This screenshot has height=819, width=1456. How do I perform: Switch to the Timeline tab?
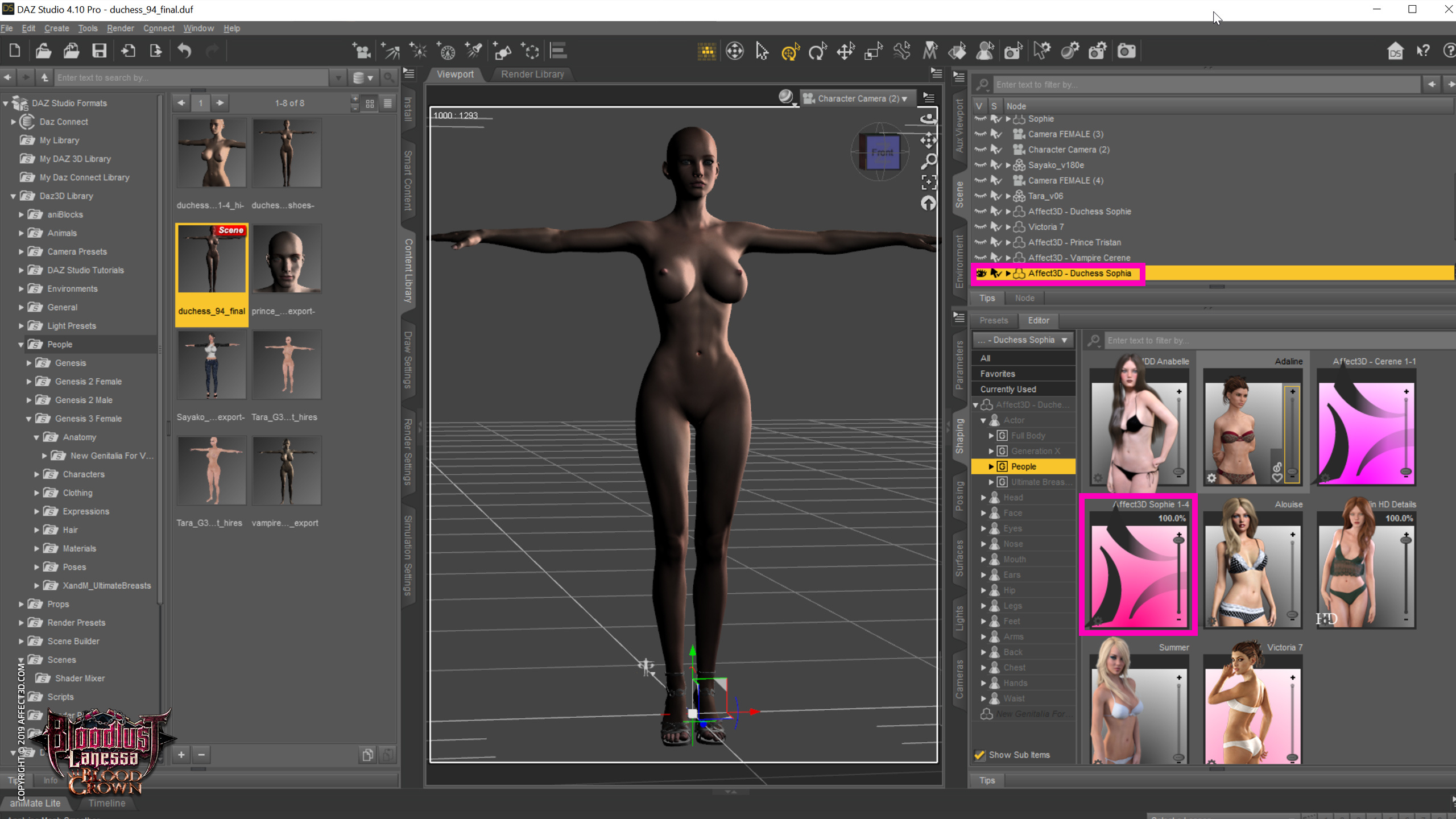pyautogui.click(x=107, y=803)
